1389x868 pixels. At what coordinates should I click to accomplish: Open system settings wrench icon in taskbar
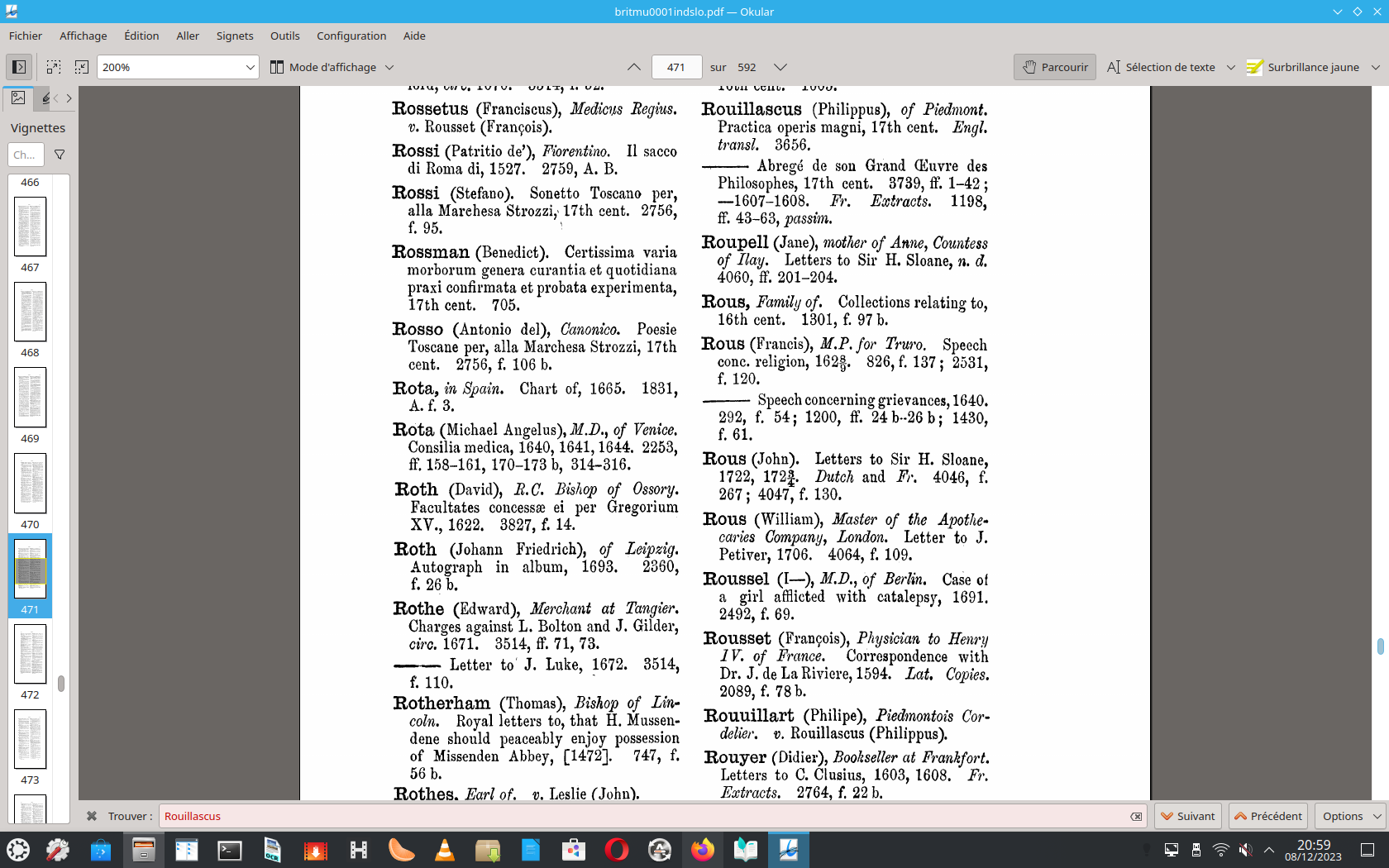pos(58,850)
